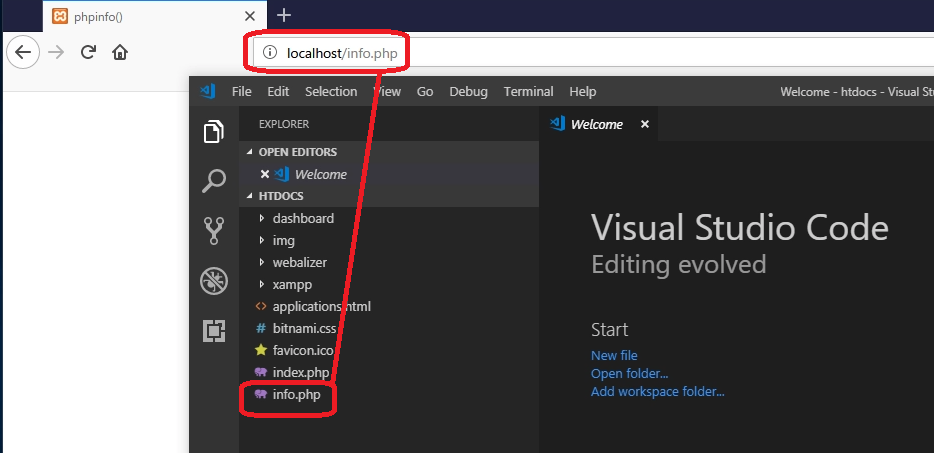Open the Selection menu
Image resolution: width=934 pixels, height=453 pixels.
[331, 92]
